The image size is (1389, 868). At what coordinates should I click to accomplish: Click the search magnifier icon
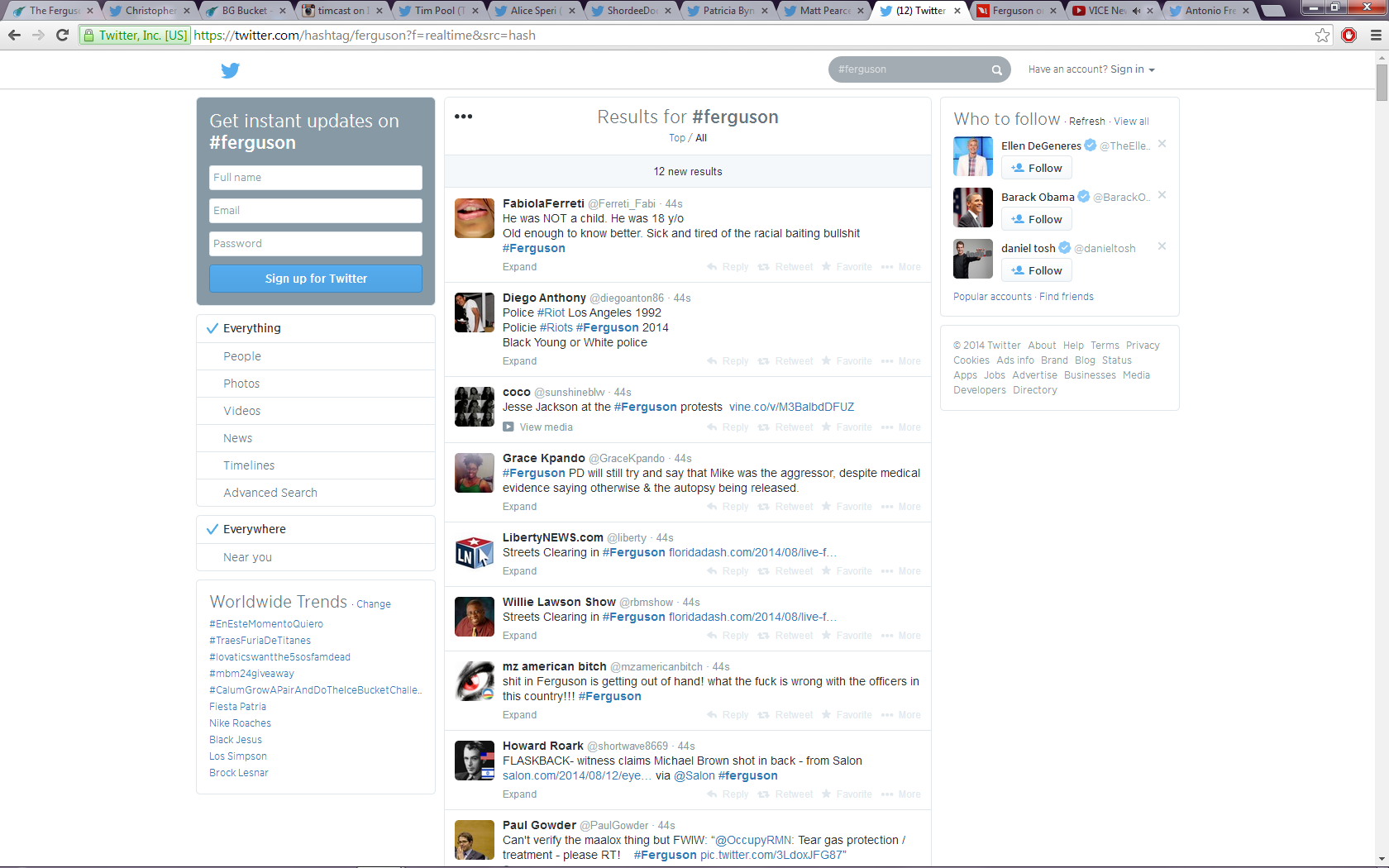coord(996,70)
